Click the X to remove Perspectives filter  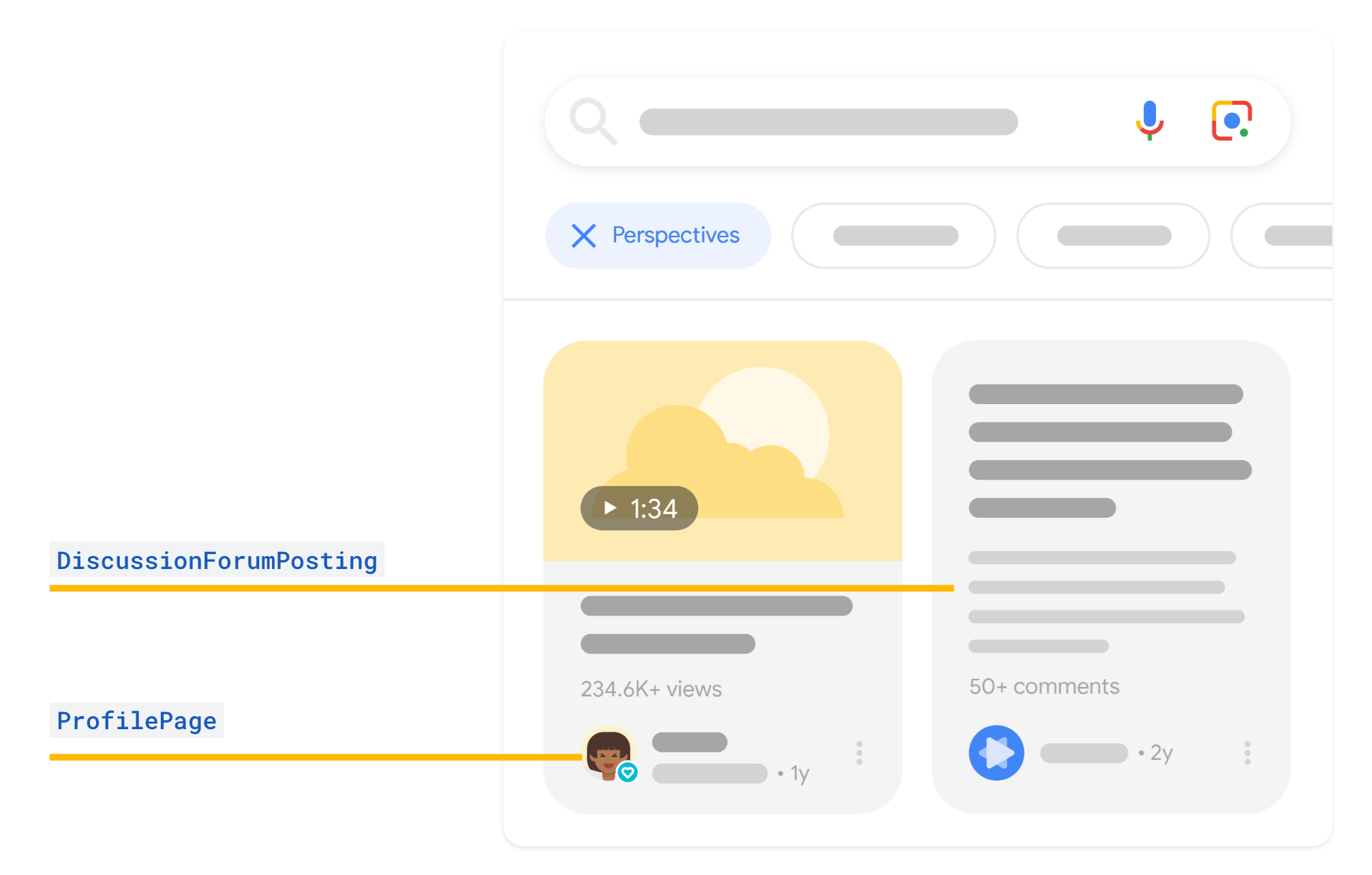pyautogui.click(x=583, y=235)
